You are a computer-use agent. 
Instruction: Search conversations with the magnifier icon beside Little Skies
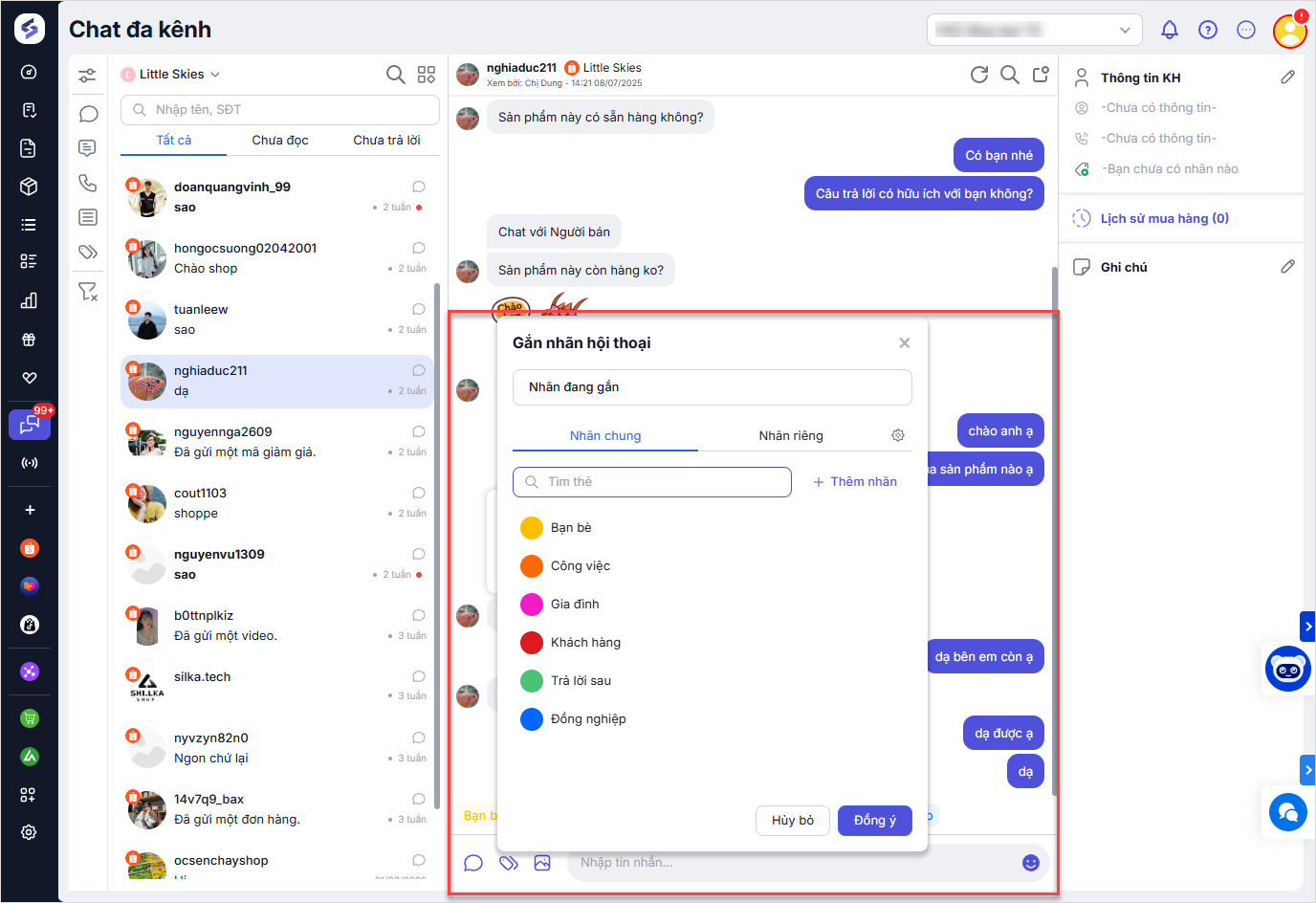pyautogui.click(x=395, y=74)
